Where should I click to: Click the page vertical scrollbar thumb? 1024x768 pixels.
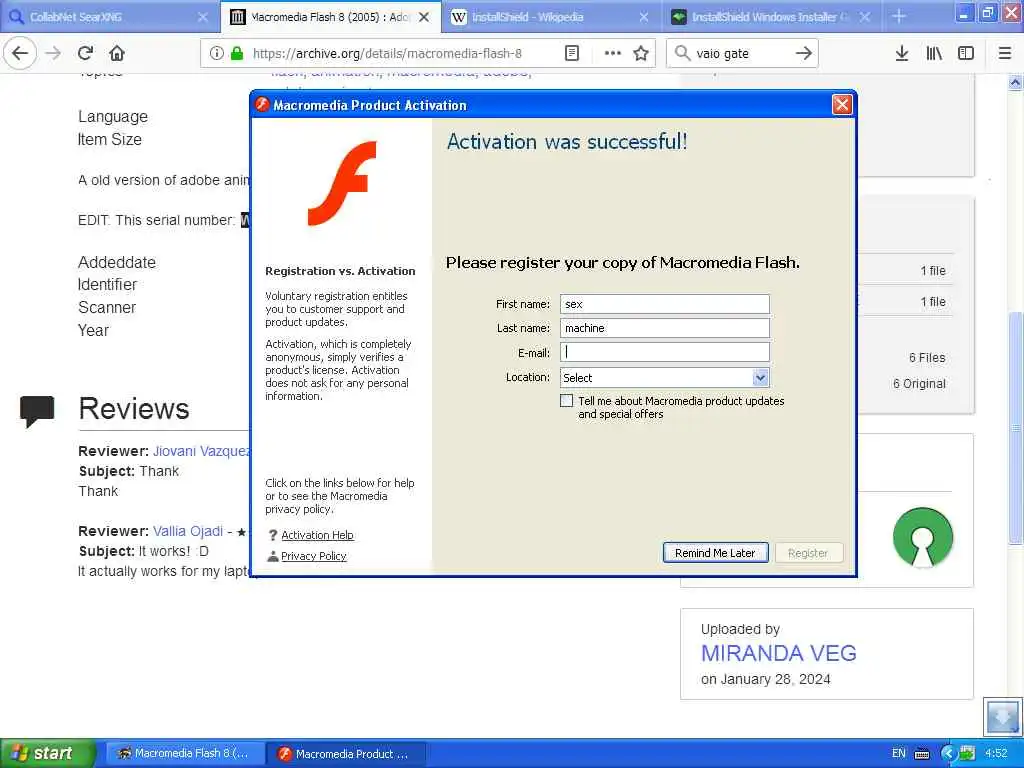pyautogui.click(x=1015, y=428)
